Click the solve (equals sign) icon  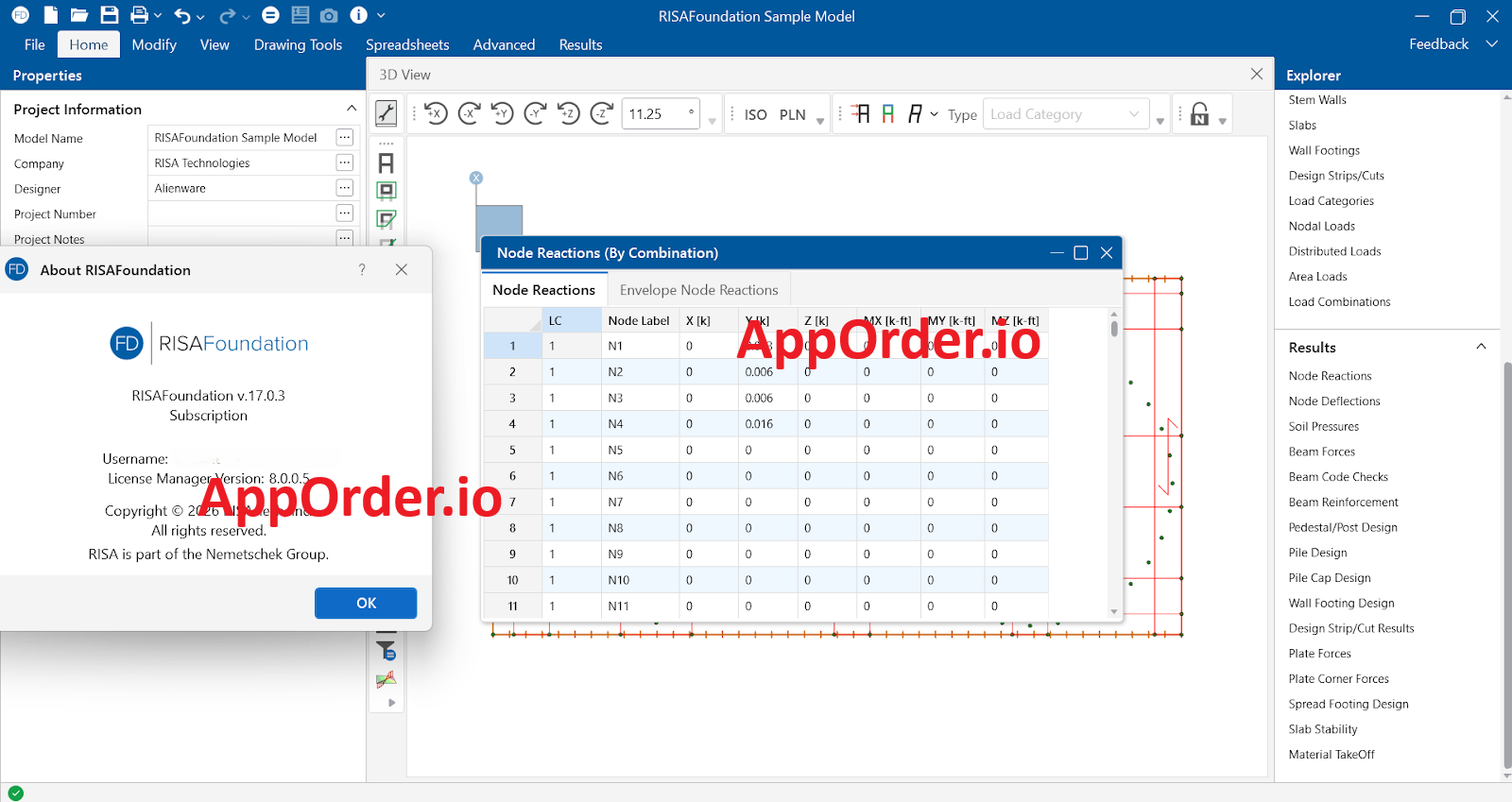point(270,15)
